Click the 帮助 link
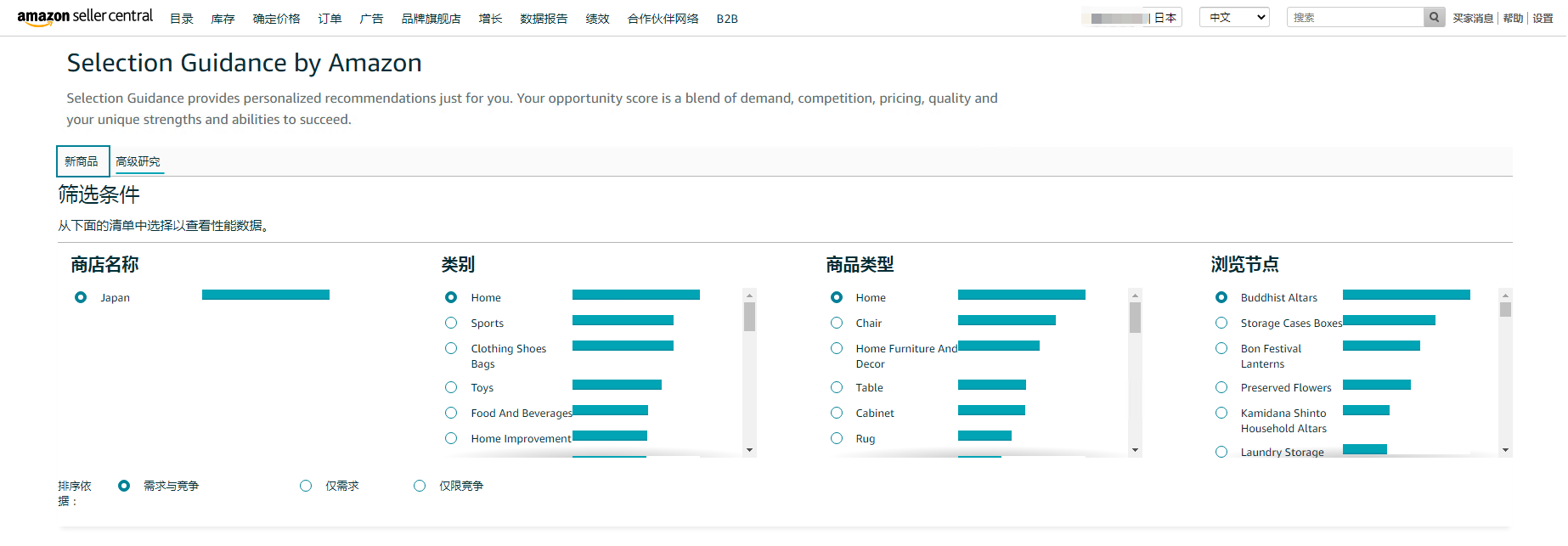Image resolution: width=1568 pixels, height=546 pixels. pyautogui.click(x=1513, y=18)
